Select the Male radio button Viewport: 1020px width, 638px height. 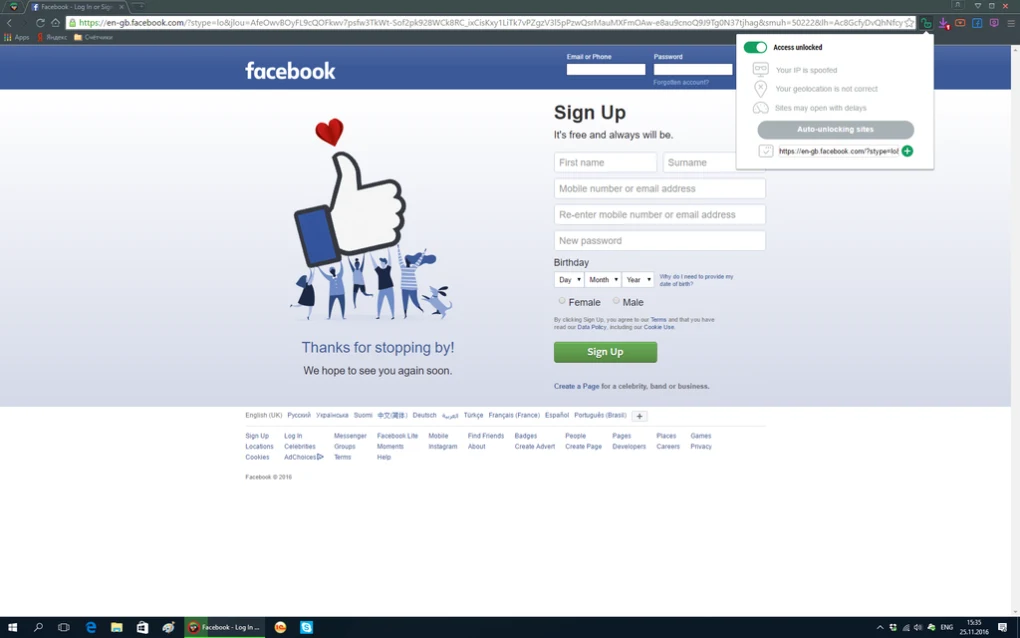tap(617, 301)
